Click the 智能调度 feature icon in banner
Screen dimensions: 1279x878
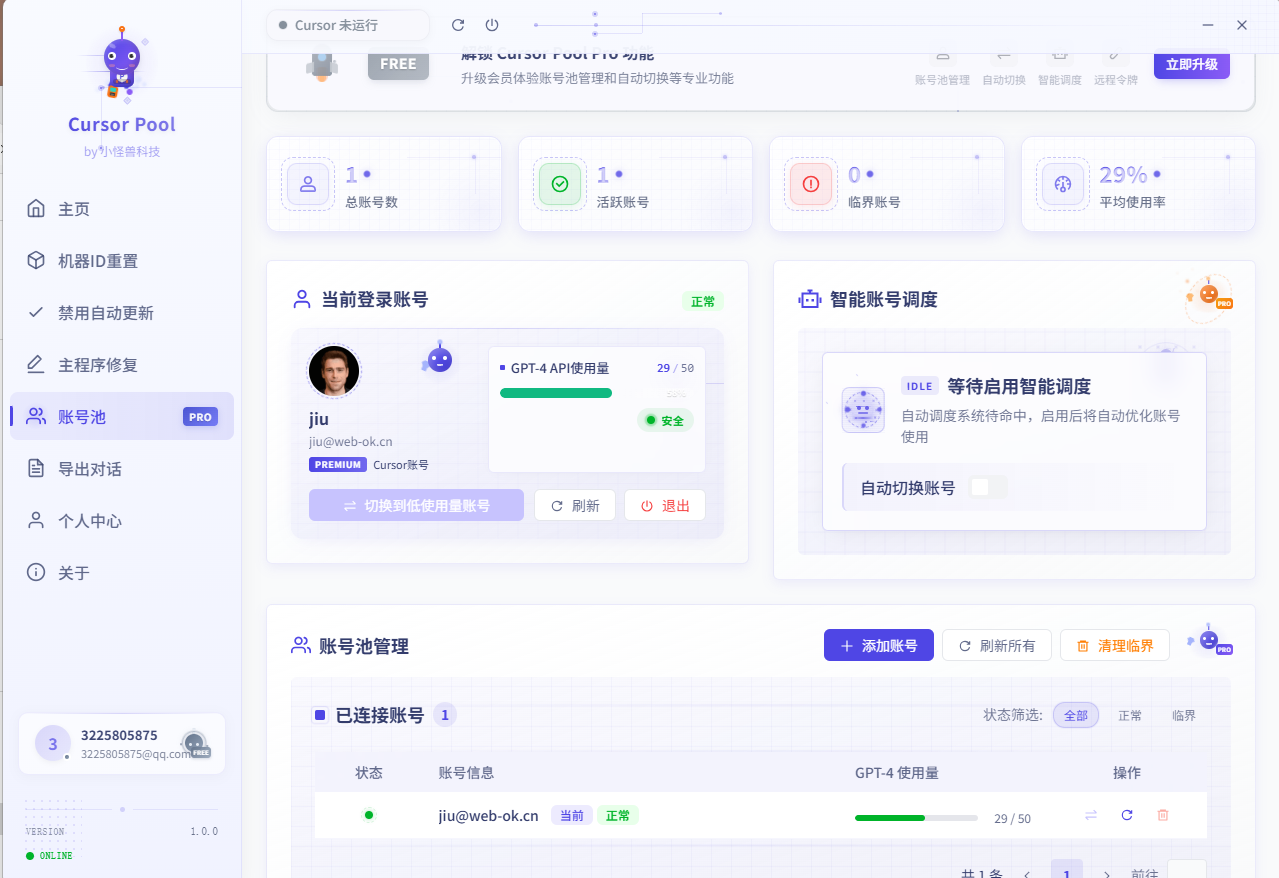point(1060,57)
